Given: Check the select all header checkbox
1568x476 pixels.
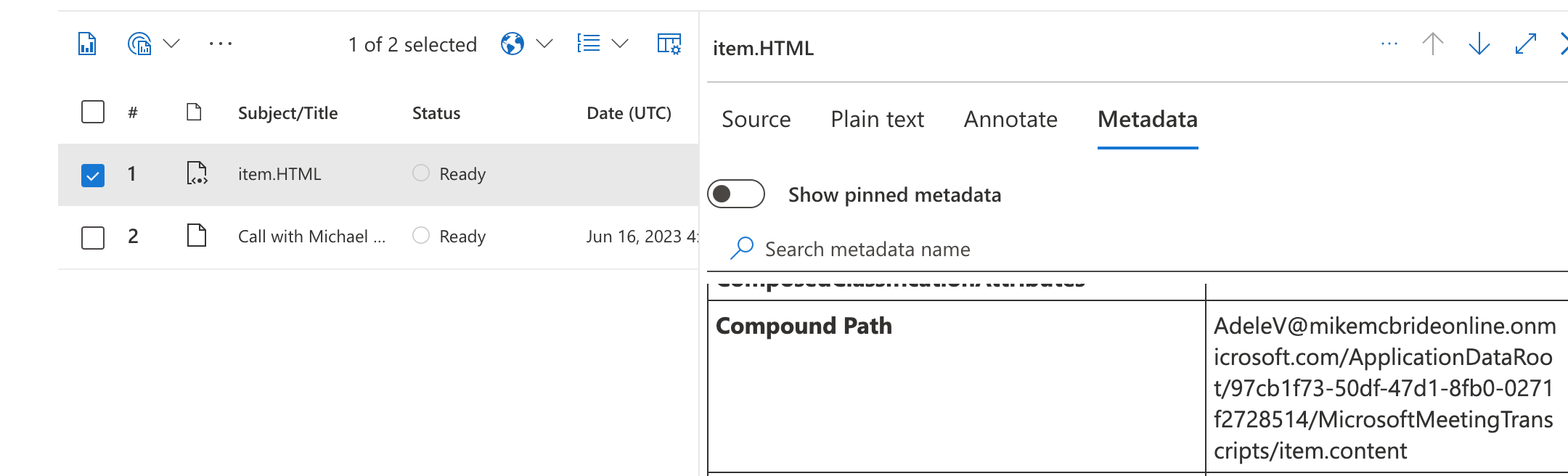Looking at the screenshot, I should [x=93, y=112].
